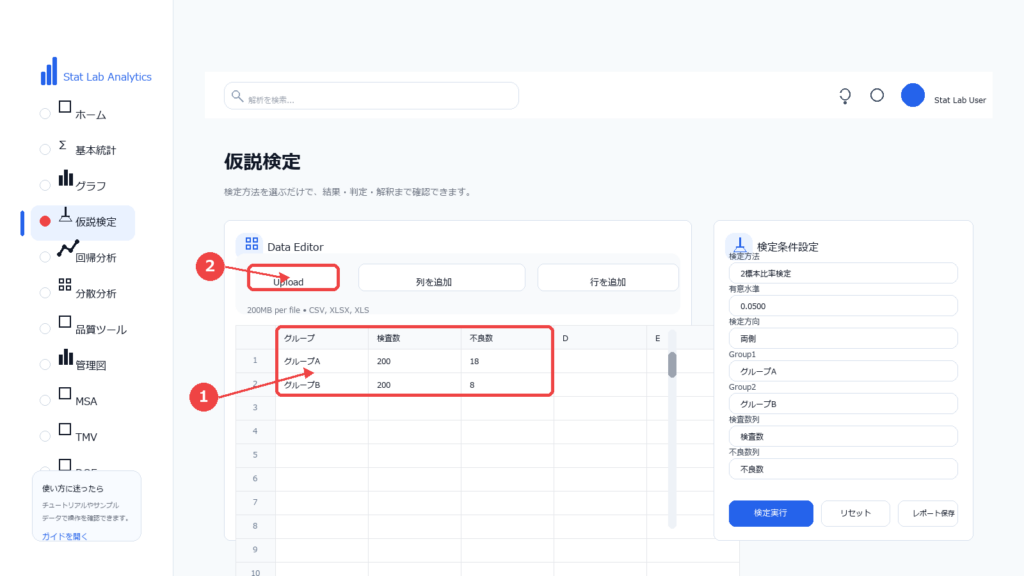Click the circle notification icon in header
Screen dimensions: 1024x576
(x=877, y=95)
